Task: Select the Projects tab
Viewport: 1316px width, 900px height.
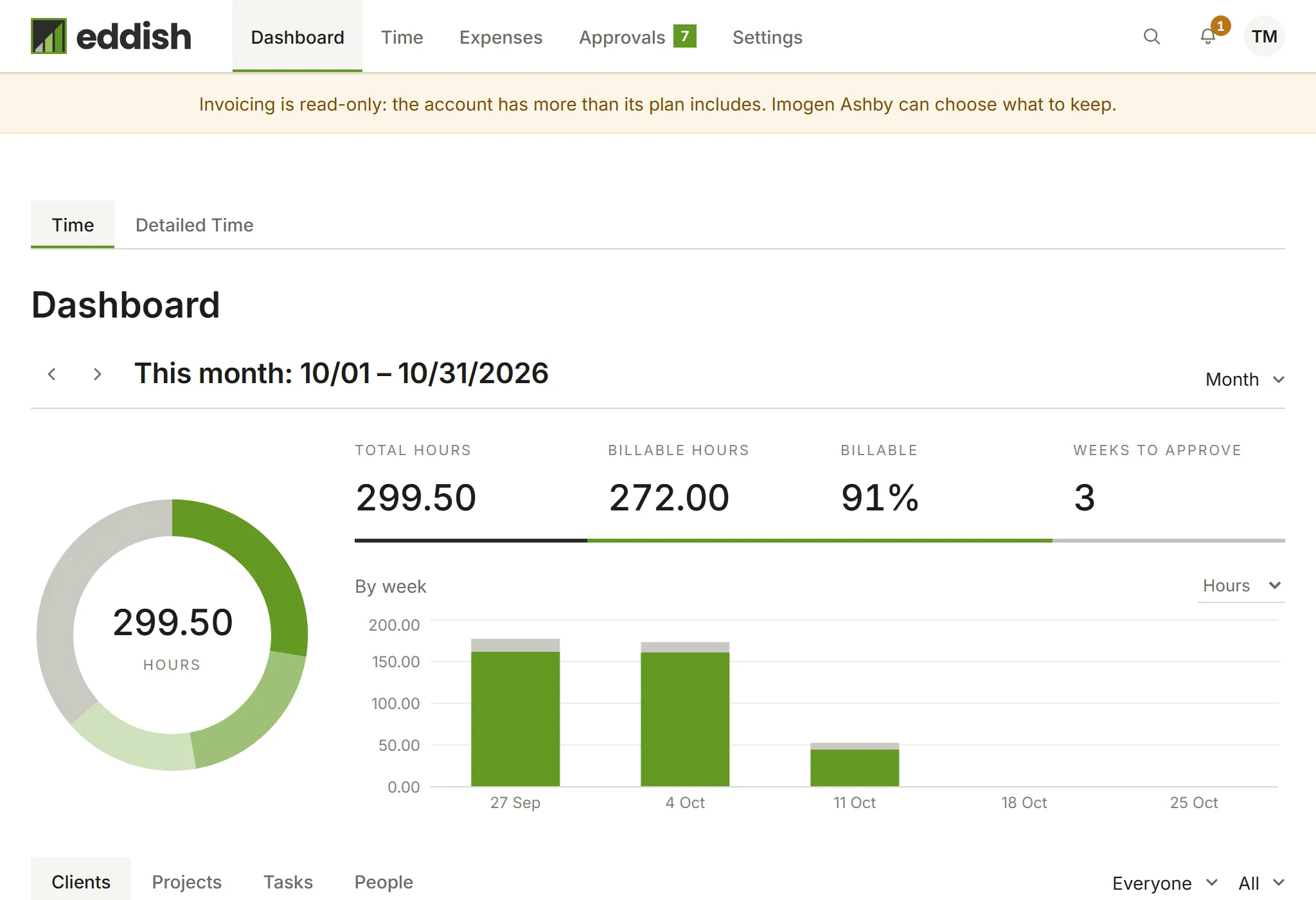Action: coord(186,882)
